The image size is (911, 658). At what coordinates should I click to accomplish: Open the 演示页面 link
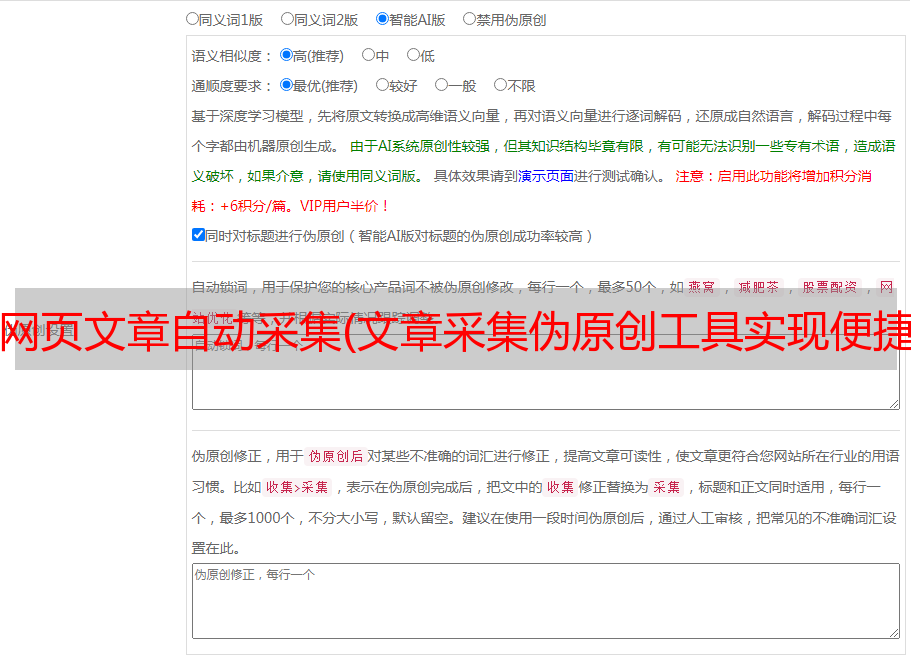point(546,176)
